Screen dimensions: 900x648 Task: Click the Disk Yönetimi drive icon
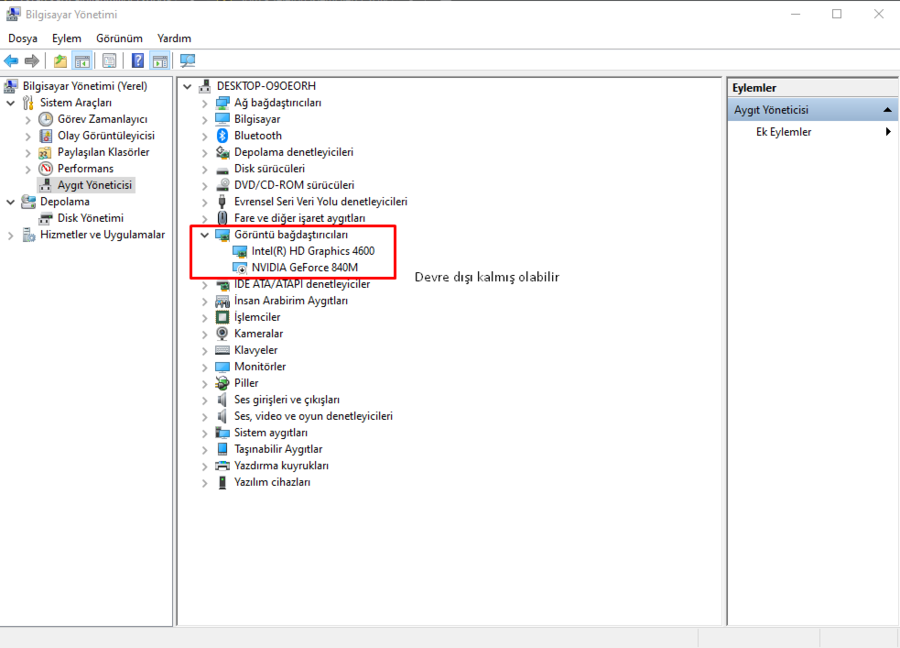pos(46,219)
